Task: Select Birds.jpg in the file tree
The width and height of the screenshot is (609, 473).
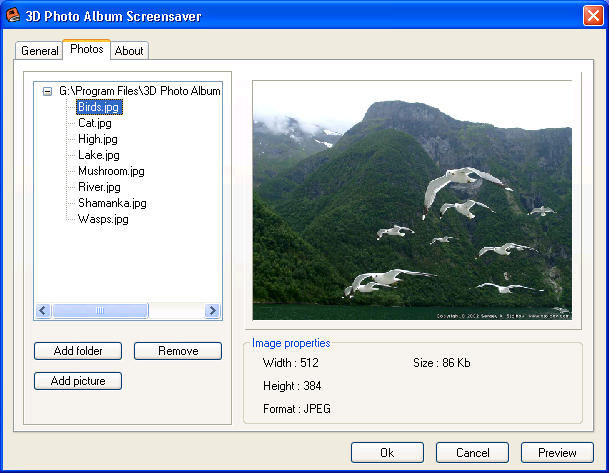Action: tap(99, 107)
